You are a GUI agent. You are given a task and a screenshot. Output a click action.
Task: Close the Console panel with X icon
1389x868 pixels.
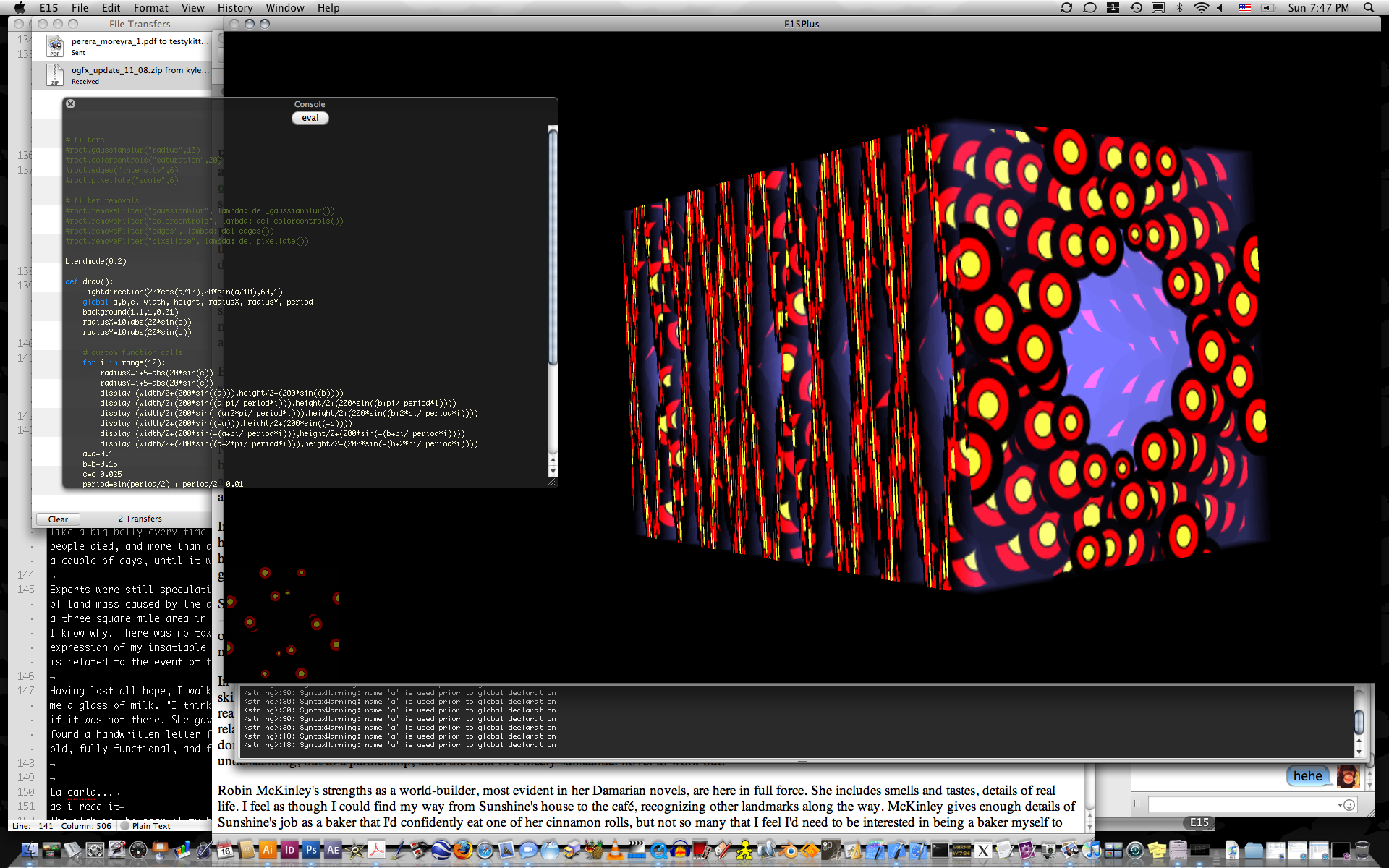click(x=70, y=104)
